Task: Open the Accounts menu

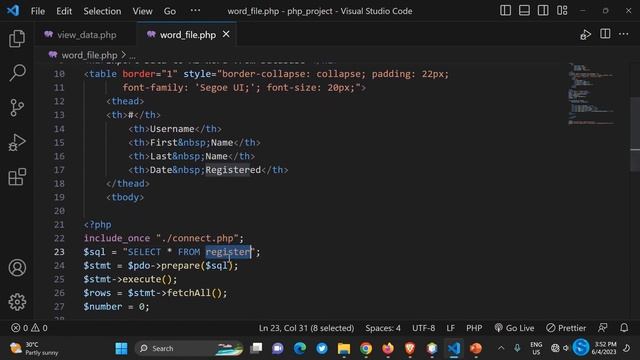Action: click(17, 268)
